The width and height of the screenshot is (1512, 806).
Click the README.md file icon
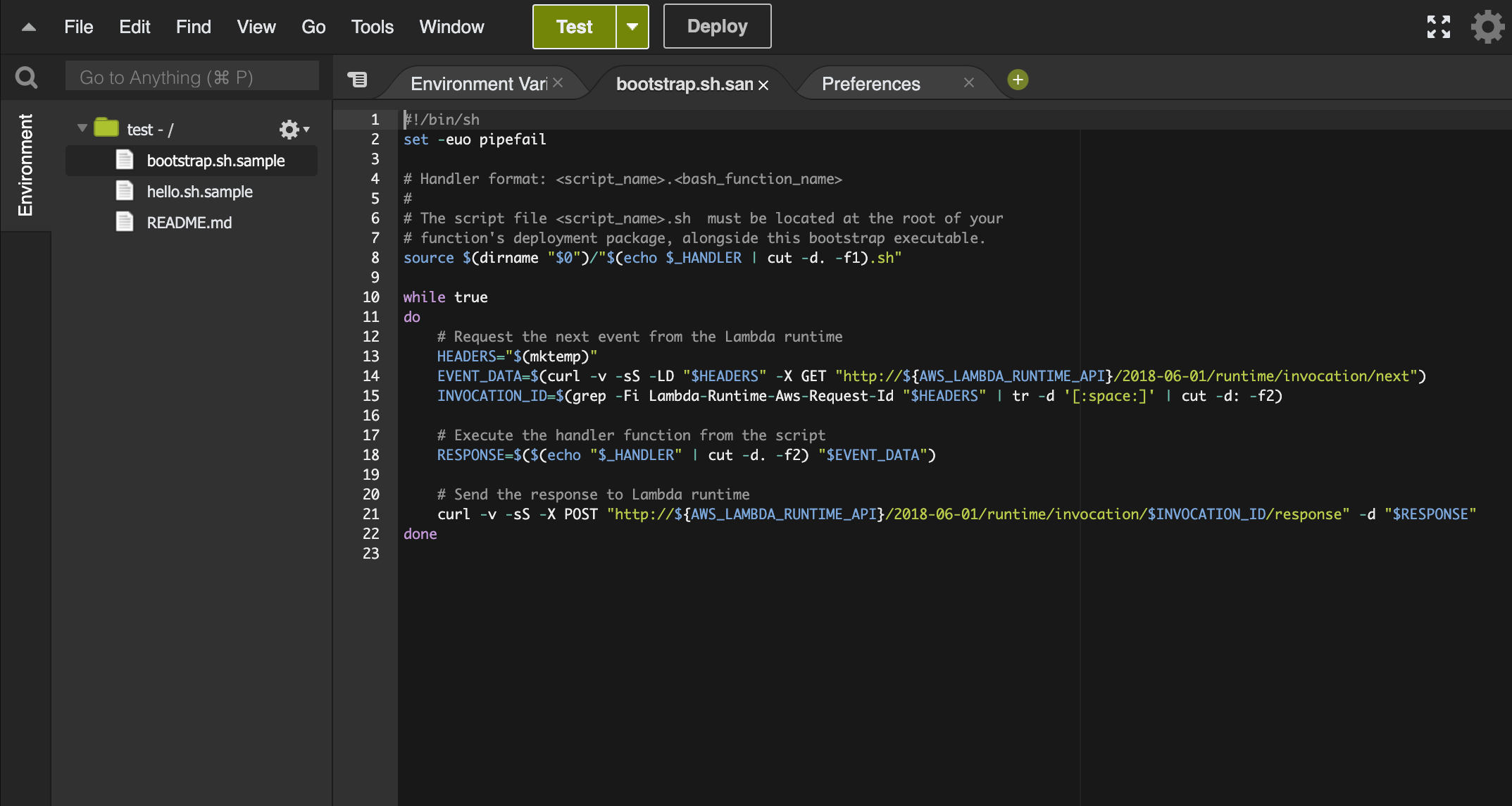(125, 222)
